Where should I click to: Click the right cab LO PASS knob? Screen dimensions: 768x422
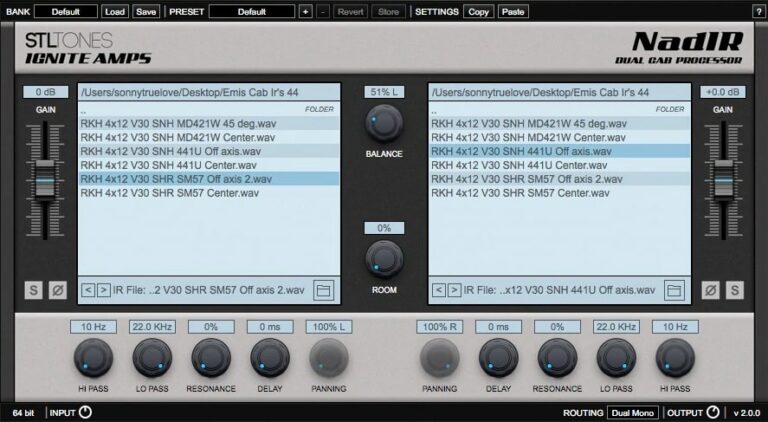616,358
